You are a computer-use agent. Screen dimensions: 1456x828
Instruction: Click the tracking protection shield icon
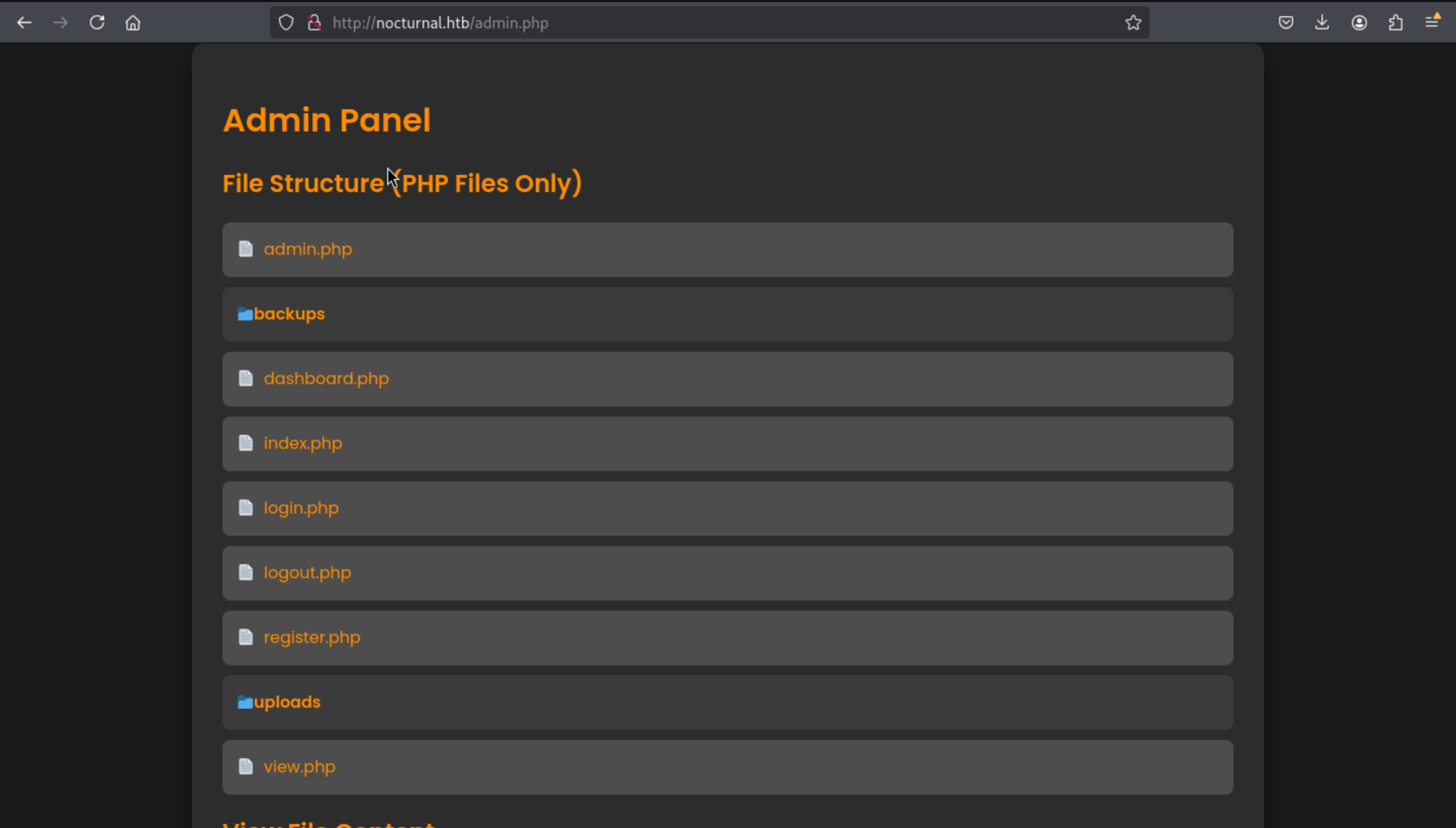point(286,23)
